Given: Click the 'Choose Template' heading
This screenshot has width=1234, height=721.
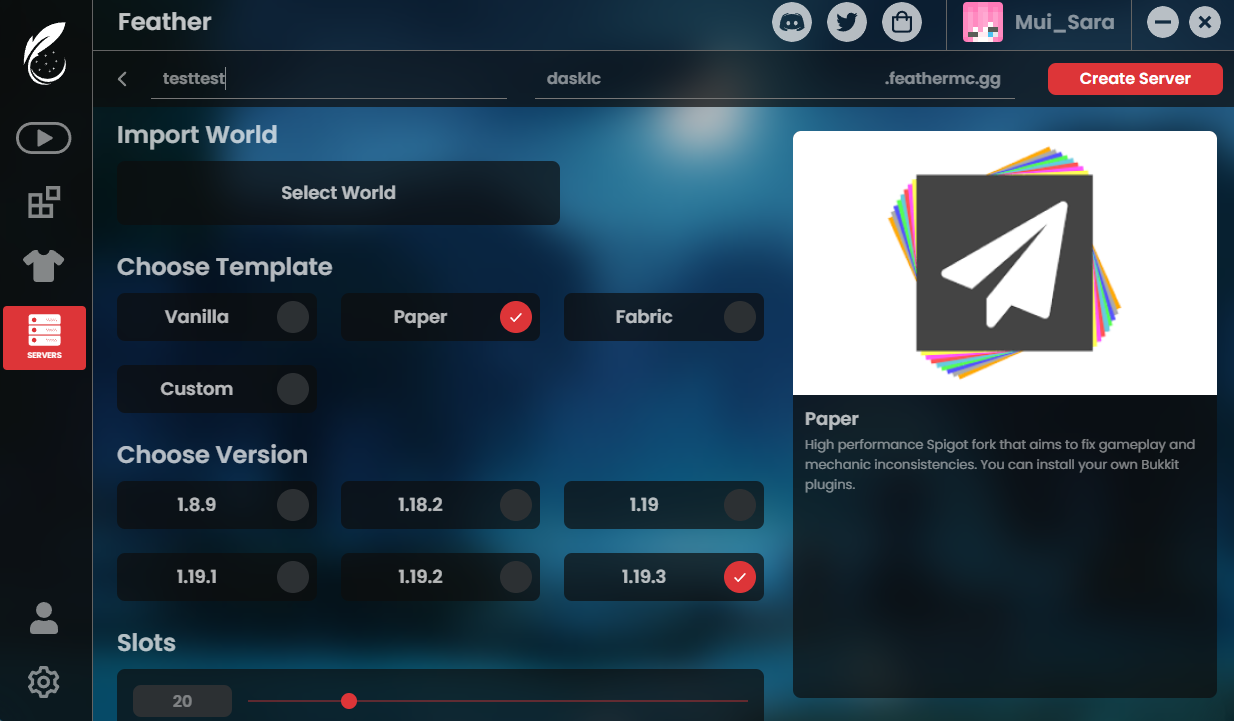Looking at the screenshot, I should pos(225,267).
